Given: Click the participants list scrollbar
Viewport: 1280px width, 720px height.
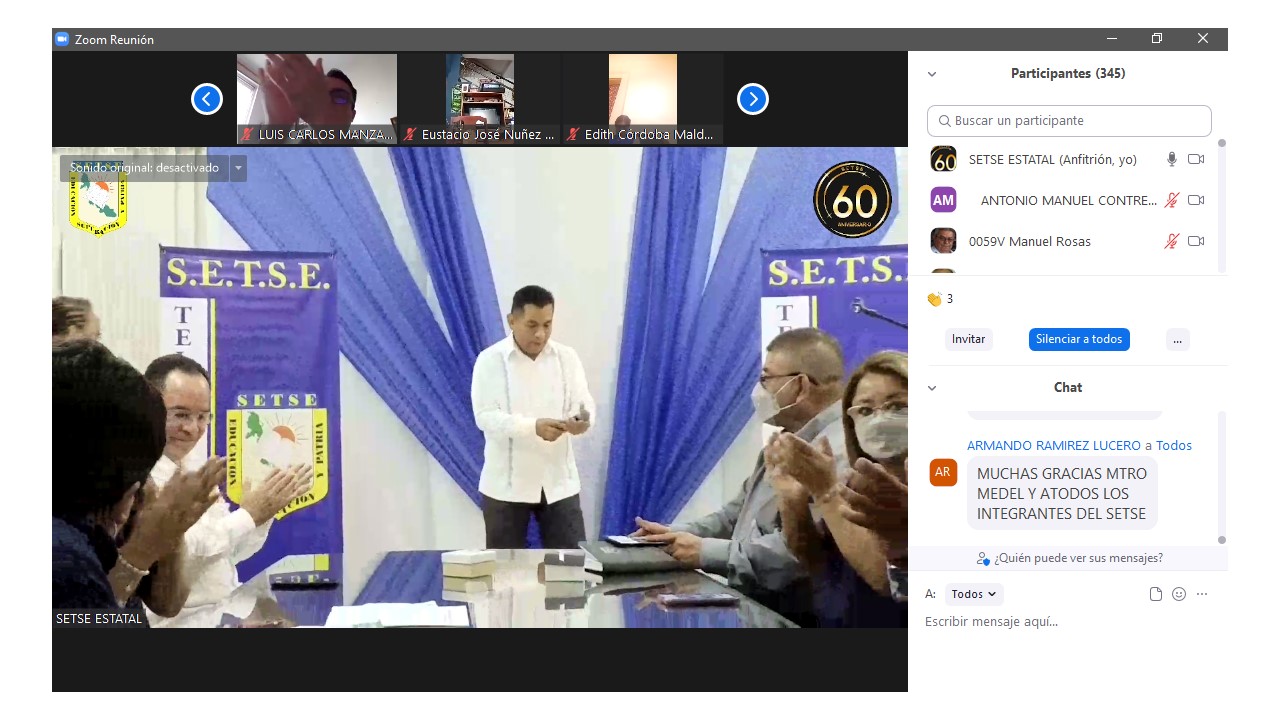Looking at the screenshot, I should tap(1221, 205).
